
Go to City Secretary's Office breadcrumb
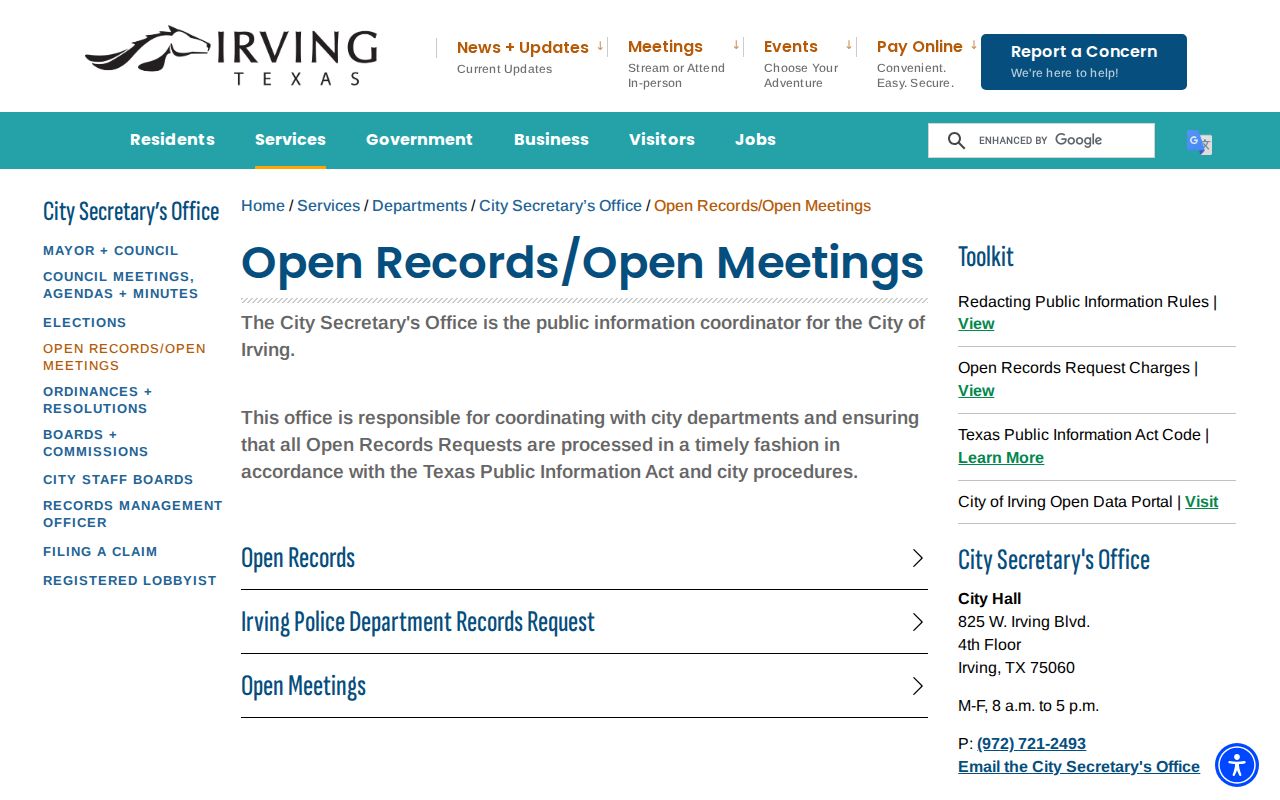tap(560, 206)
